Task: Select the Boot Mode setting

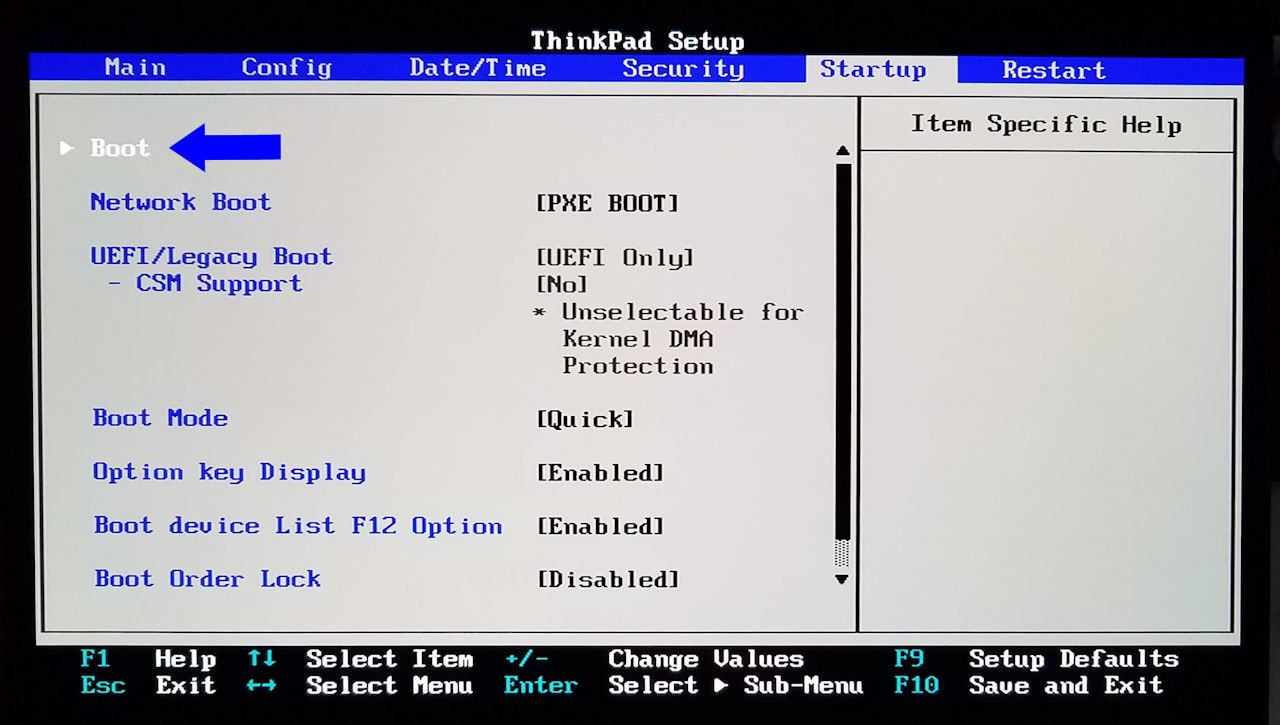Action: tap(160, 418)
